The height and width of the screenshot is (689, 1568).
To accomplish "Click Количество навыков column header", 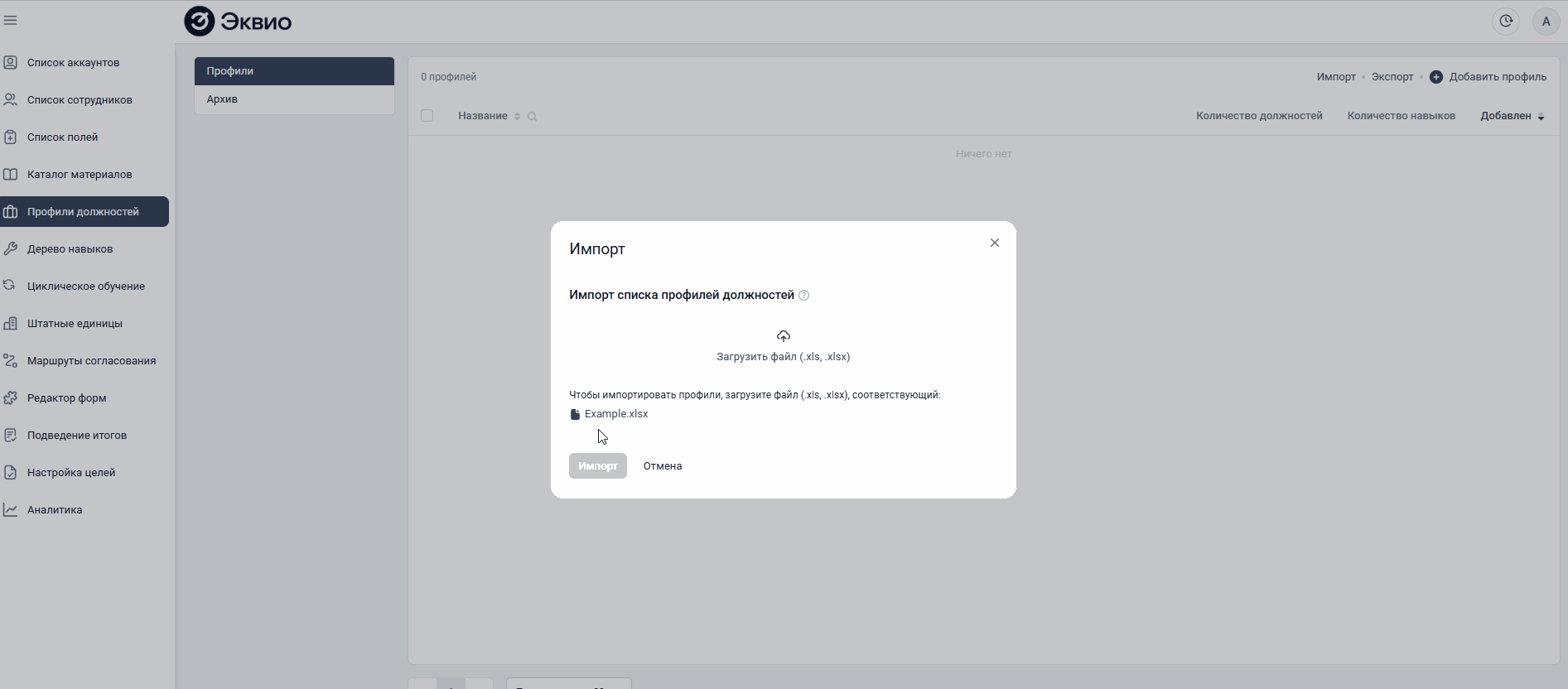I will point(1402,116).
